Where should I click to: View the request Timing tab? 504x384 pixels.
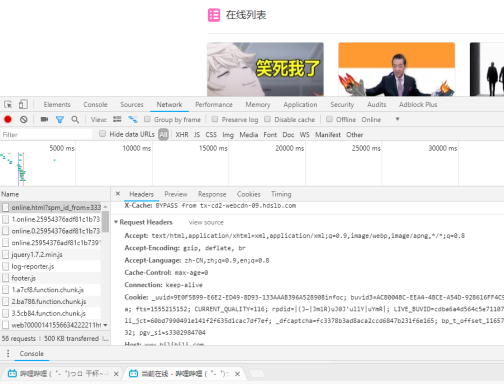(x=281, y=194)
